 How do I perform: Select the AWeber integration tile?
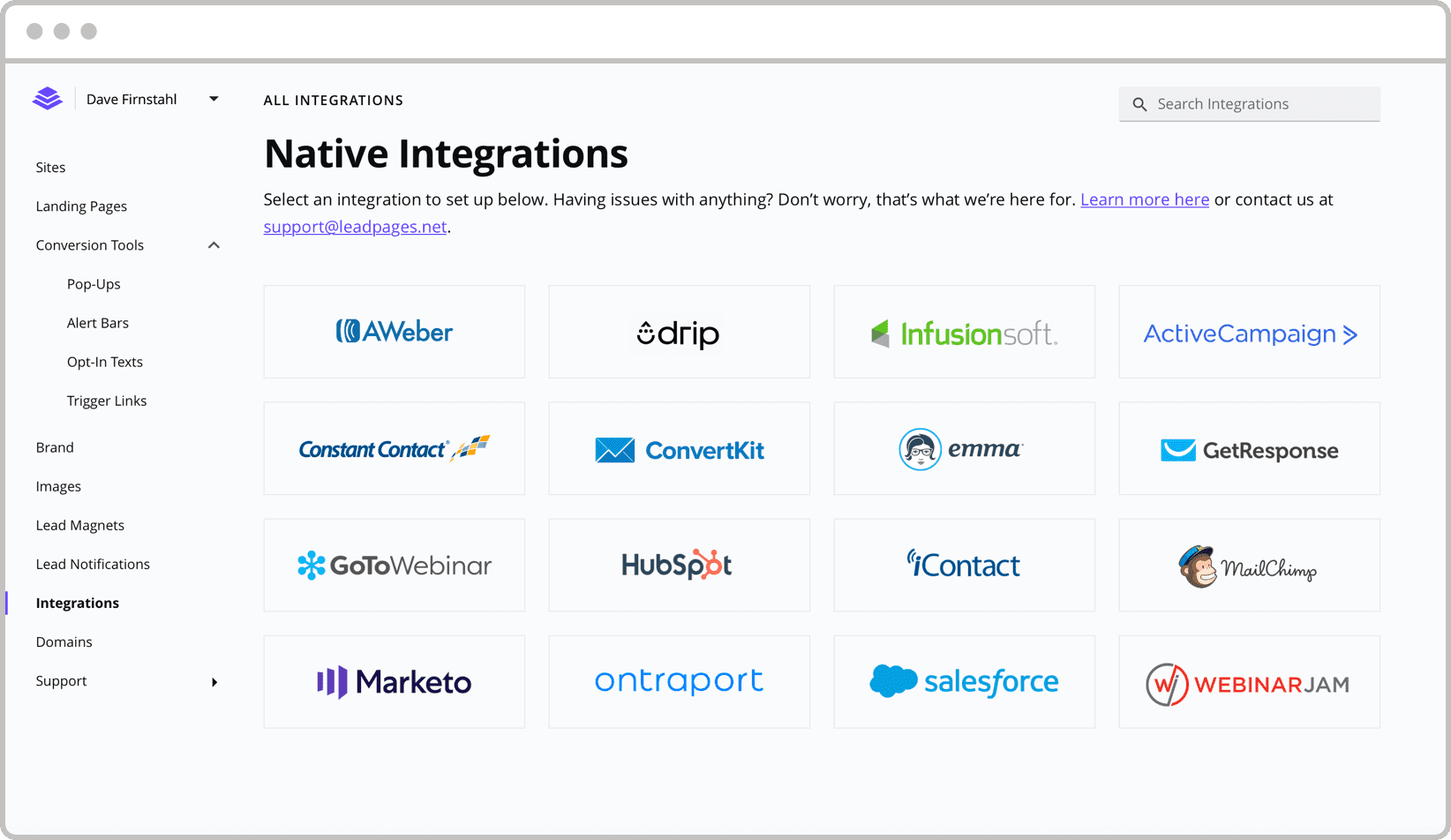394,332
